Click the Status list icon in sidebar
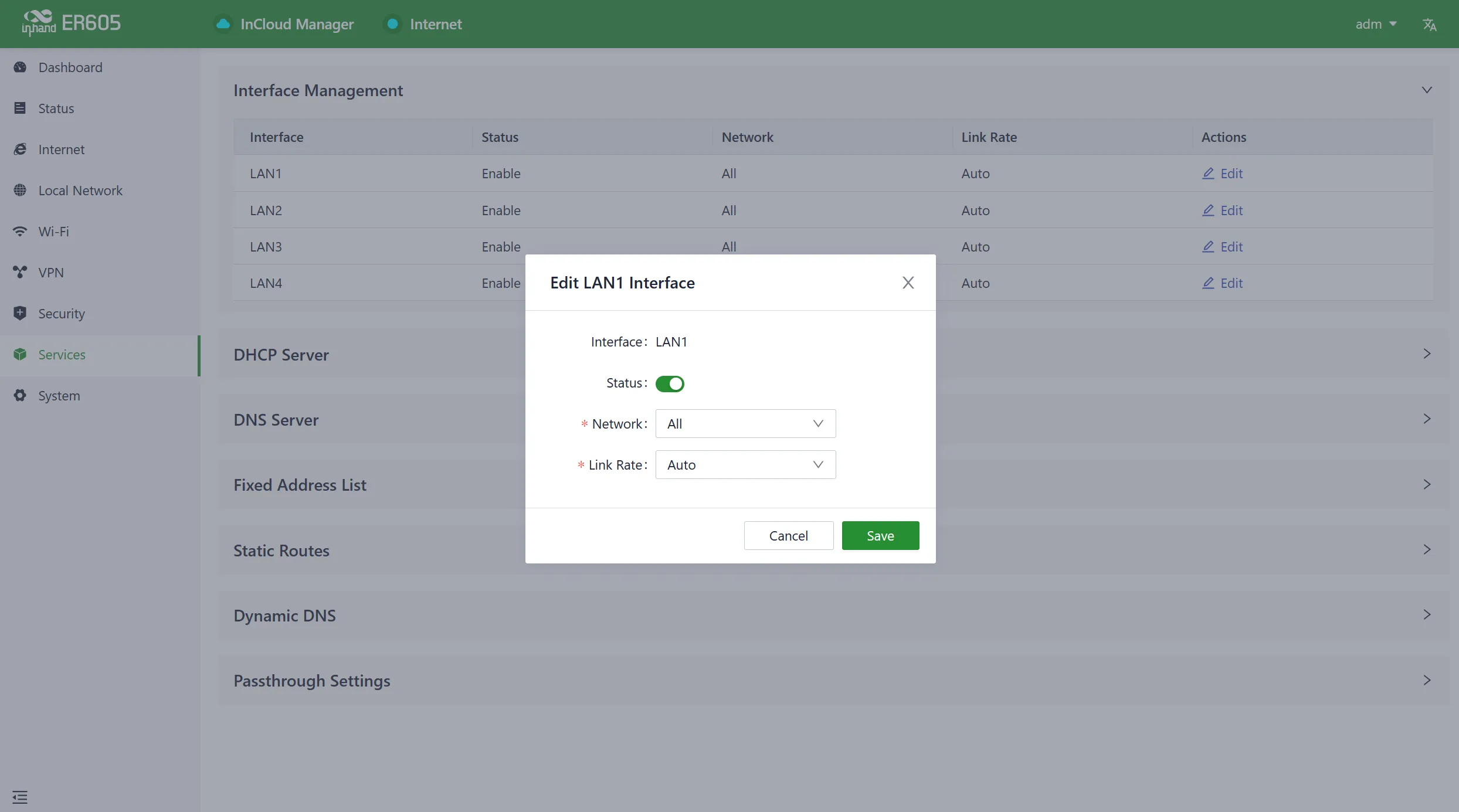Screen dimensions: 1459x812 [x=20, y=108]
